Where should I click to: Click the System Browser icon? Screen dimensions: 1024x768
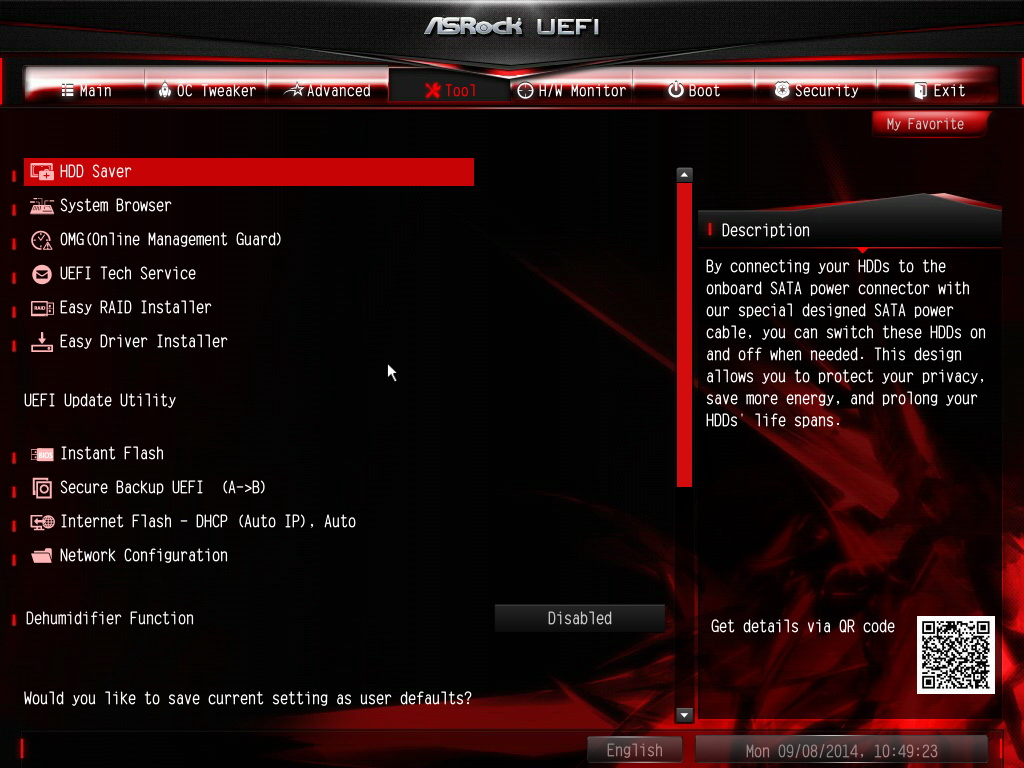coord(42,206)
